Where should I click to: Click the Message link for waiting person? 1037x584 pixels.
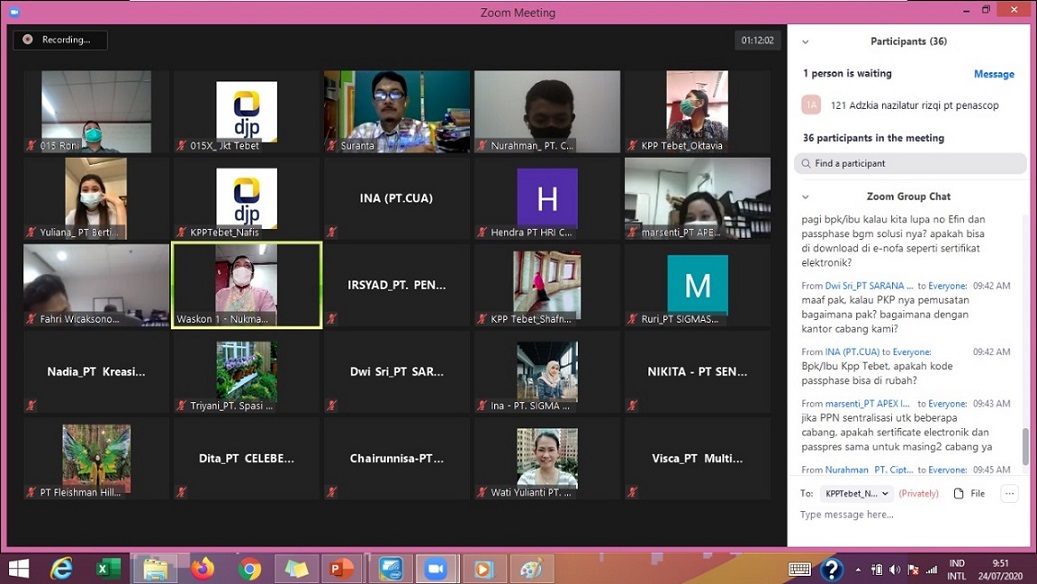click(x=993, y=74)
